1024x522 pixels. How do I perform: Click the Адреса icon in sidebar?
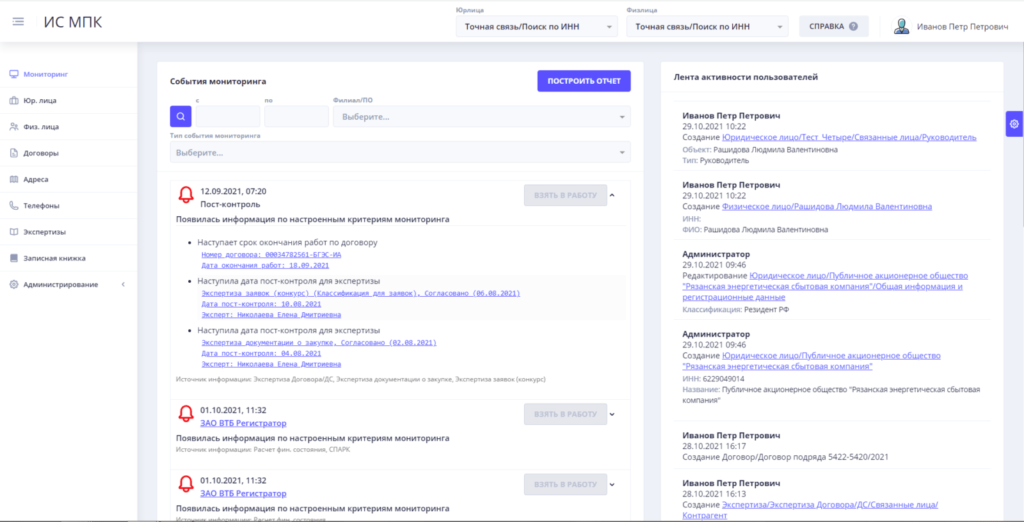pos(14,179)
